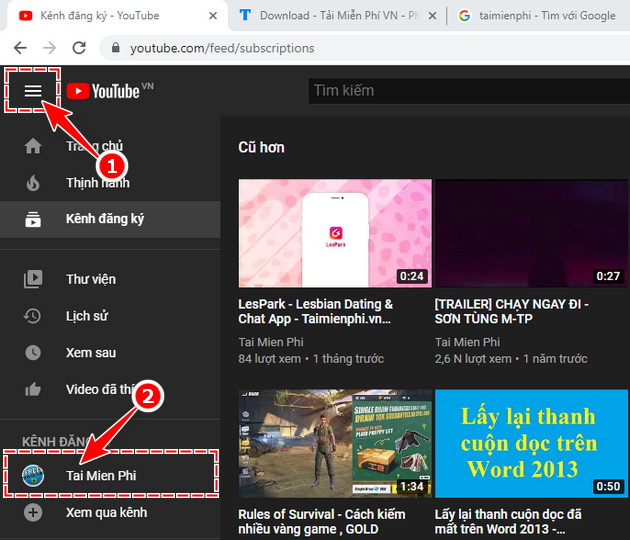Click the [TRAILER] CHẠY NGAY ĐI title
The height and width of the screenshot is (540, 630).
(x=511, y=311)
